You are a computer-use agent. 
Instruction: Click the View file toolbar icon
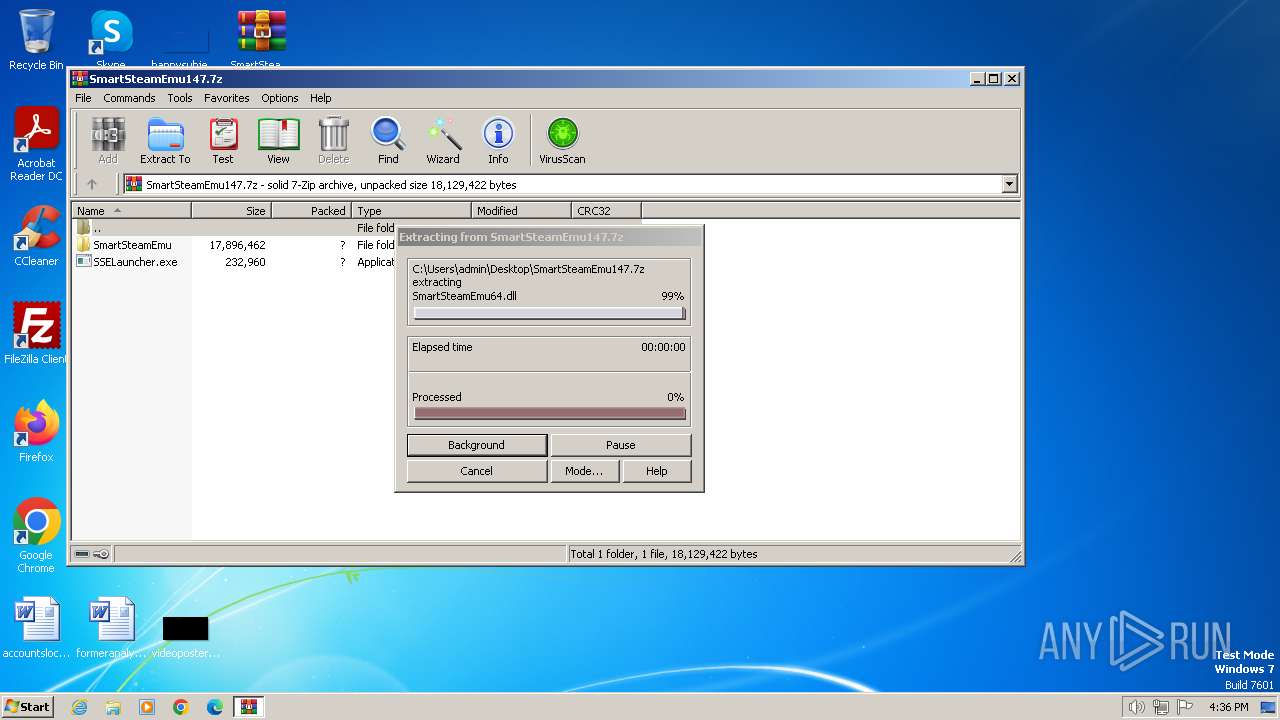click(278, 140)
